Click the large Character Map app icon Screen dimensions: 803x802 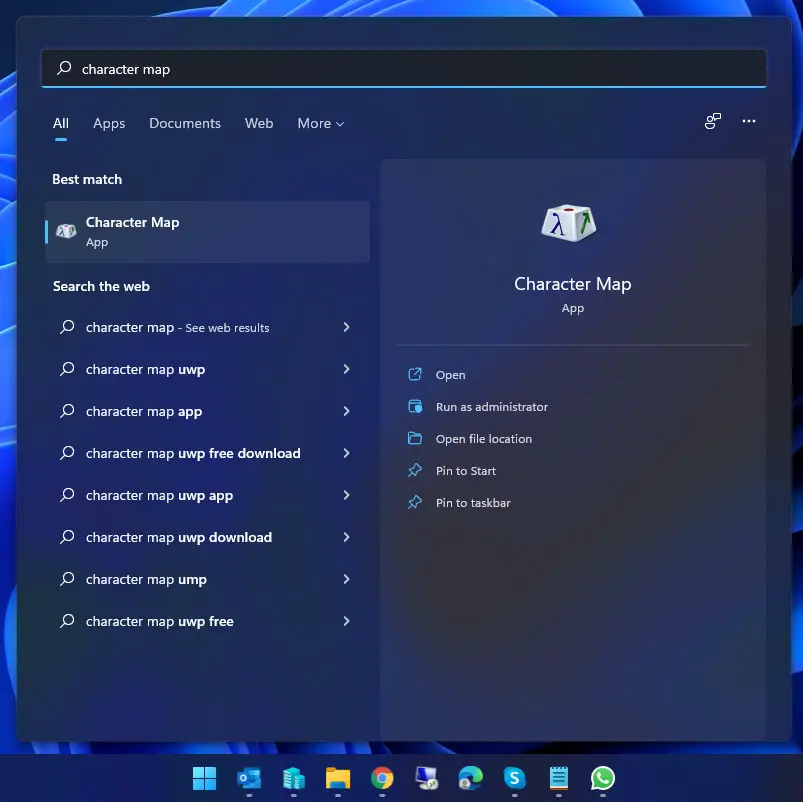coord(571,222)
